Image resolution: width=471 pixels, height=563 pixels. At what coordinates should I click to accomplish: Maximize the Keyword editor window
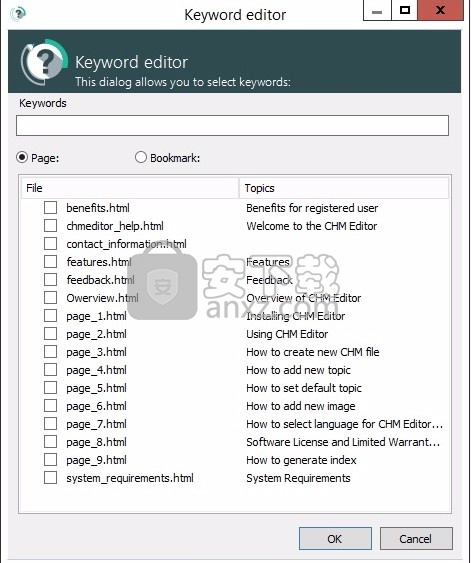pyautogui.click(x=405, y=10)
